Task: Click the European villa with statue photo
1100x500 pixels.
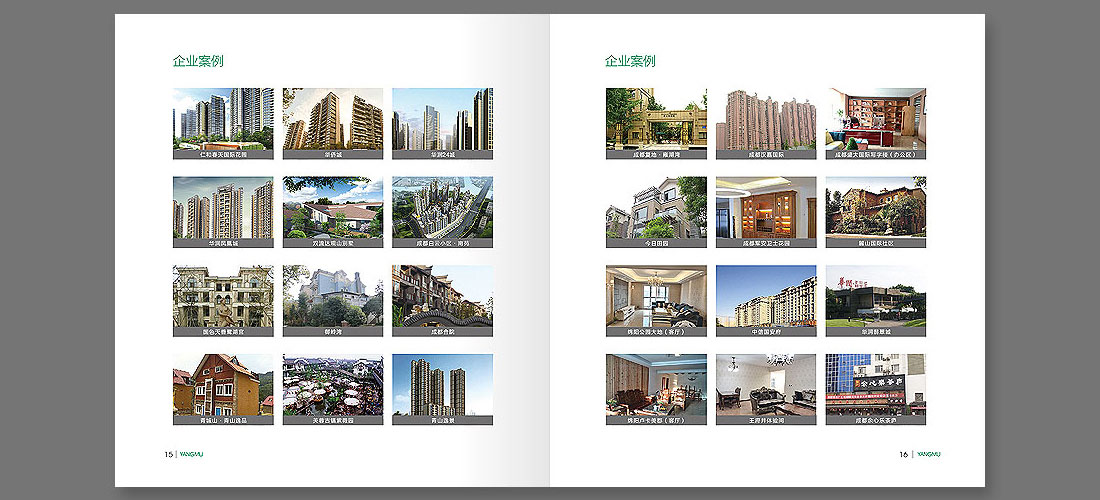Action: [223, 295]
